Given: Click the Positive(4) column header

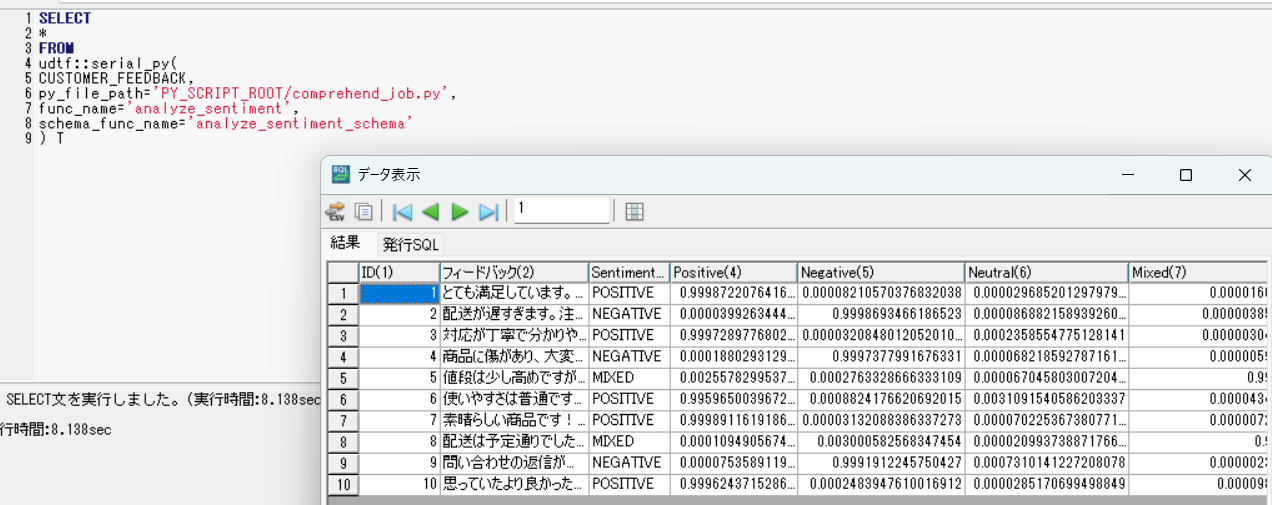Looking at the screenshot, I should click(x=733, y=273).
